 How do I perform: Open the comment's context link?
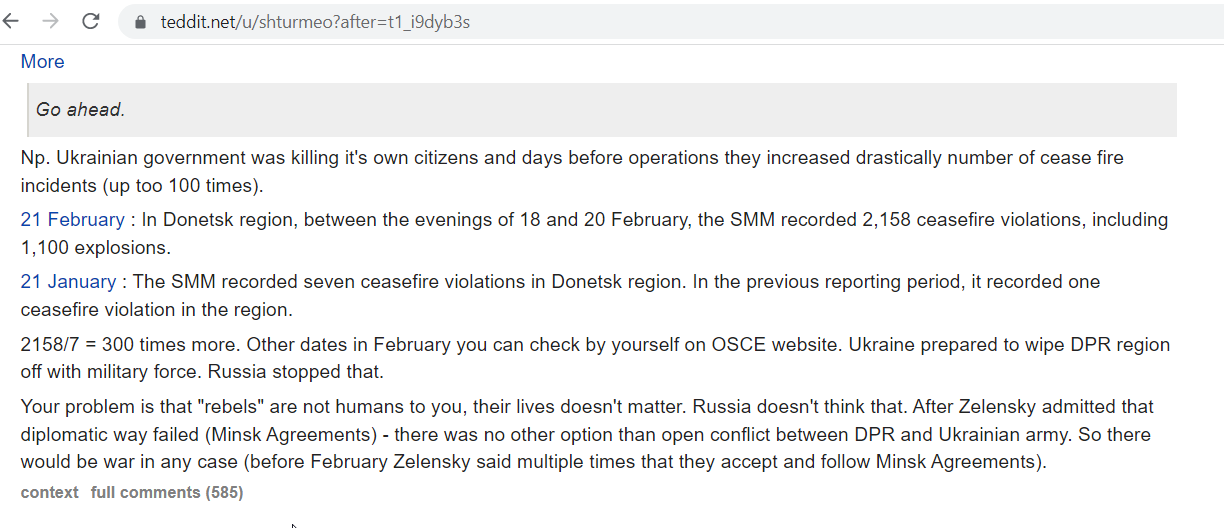[49, 492]
